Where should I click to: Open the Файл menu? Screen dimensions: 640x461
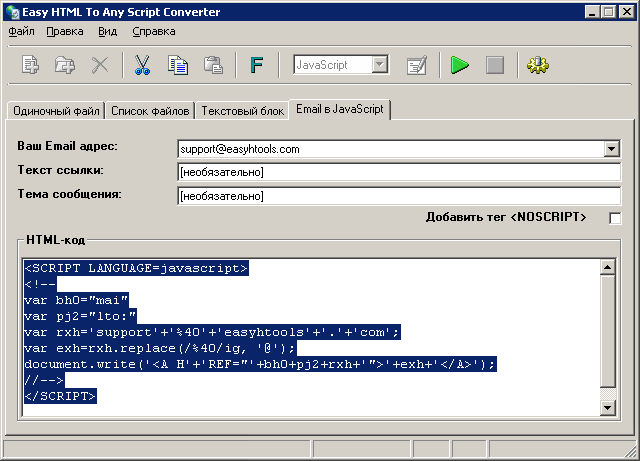click(21, 31)
